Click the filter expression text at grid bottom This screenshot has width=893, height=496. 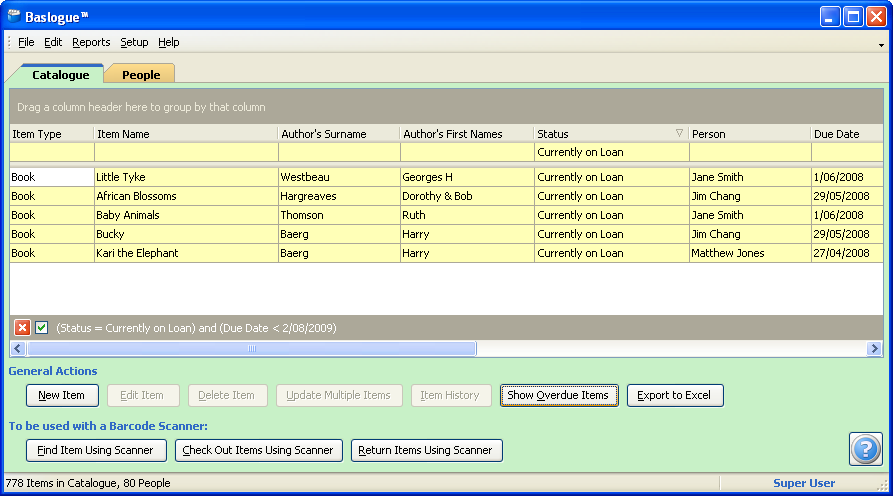[196, 328]
